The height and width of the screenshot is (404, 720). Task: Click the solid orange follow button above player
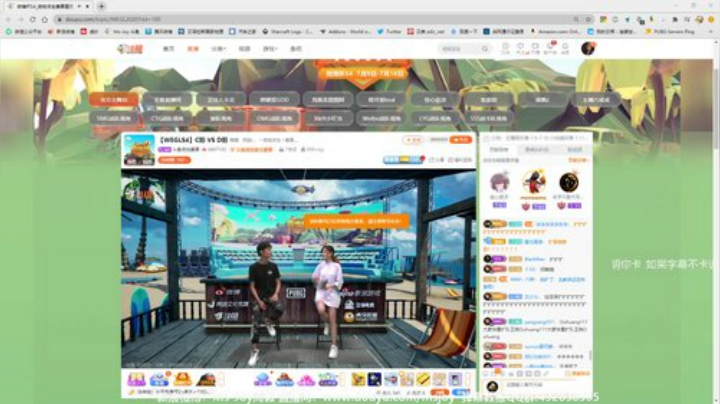coord(461,140)
